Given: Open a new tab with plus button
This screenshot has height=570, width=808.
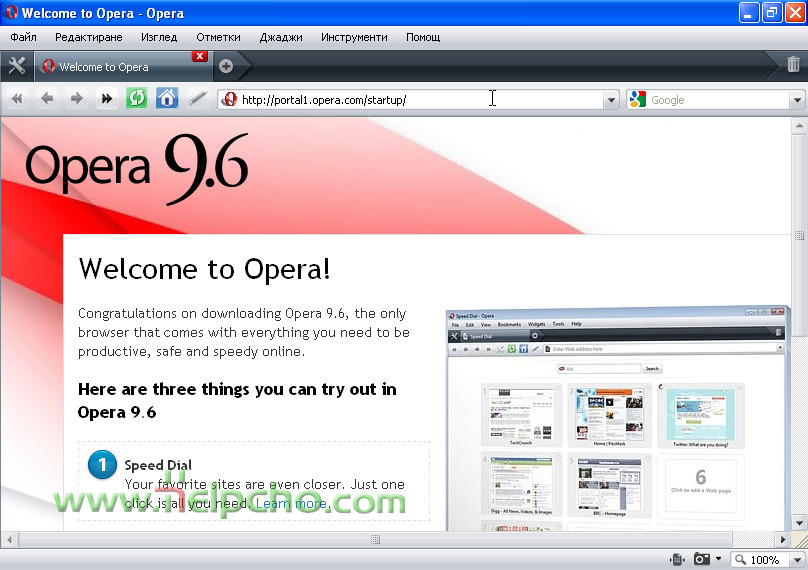Looking at the screenshot, I should (226, 66).
